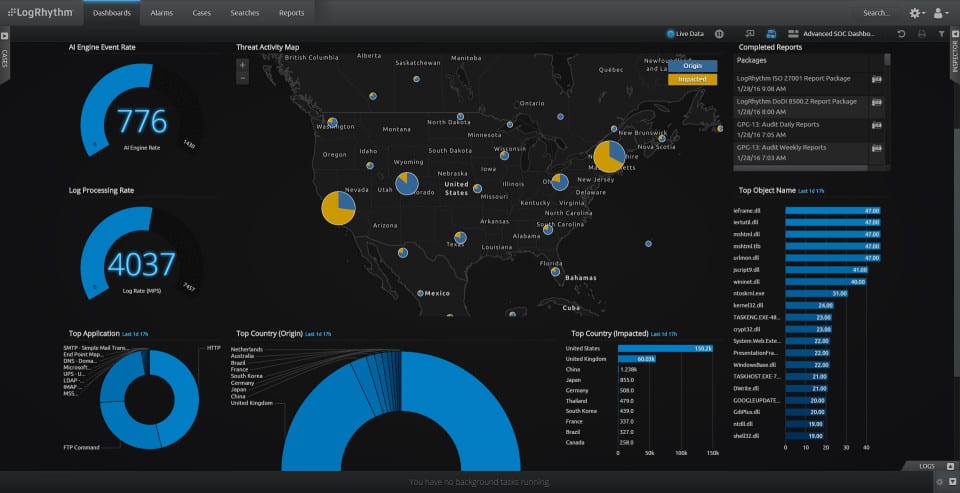Open the Searches tab
This screenshot has width=960, height=493.
[245, 13]
